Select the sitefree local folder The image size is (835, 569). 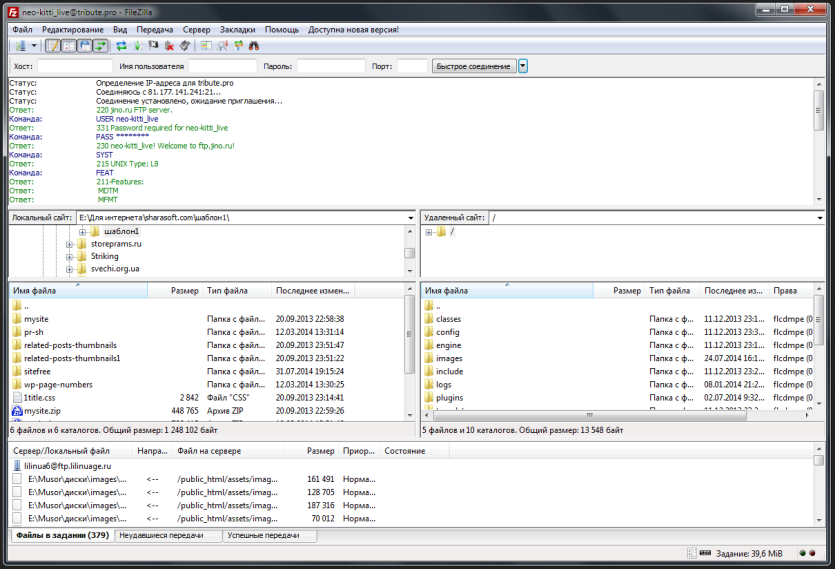click(x=37, y=371)
